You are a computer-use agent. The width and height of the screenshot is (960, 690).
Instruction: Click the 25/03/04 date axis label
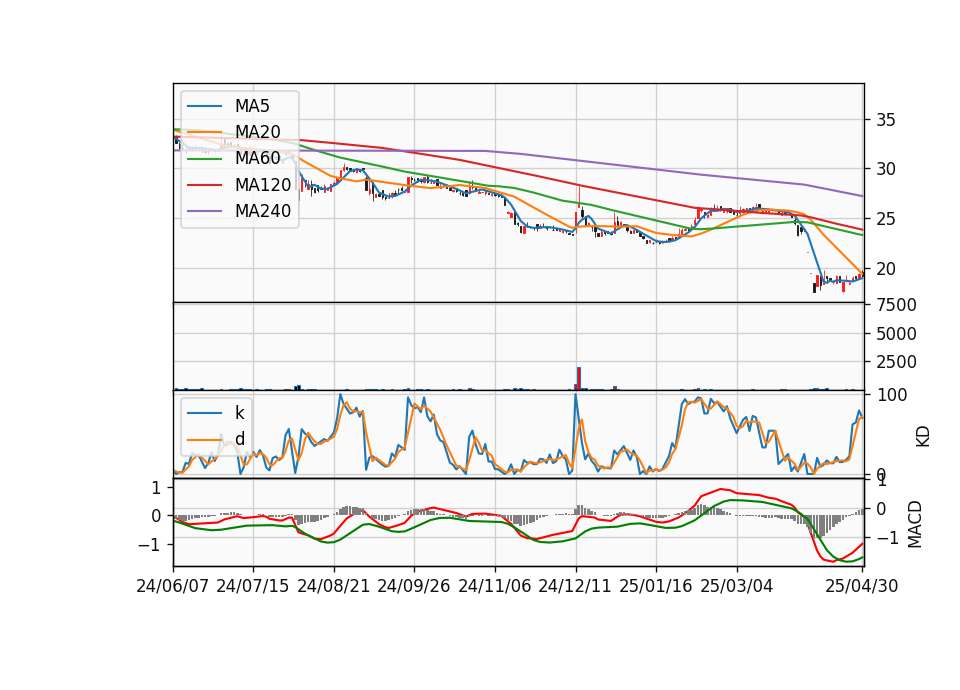[x=737, y=586]
